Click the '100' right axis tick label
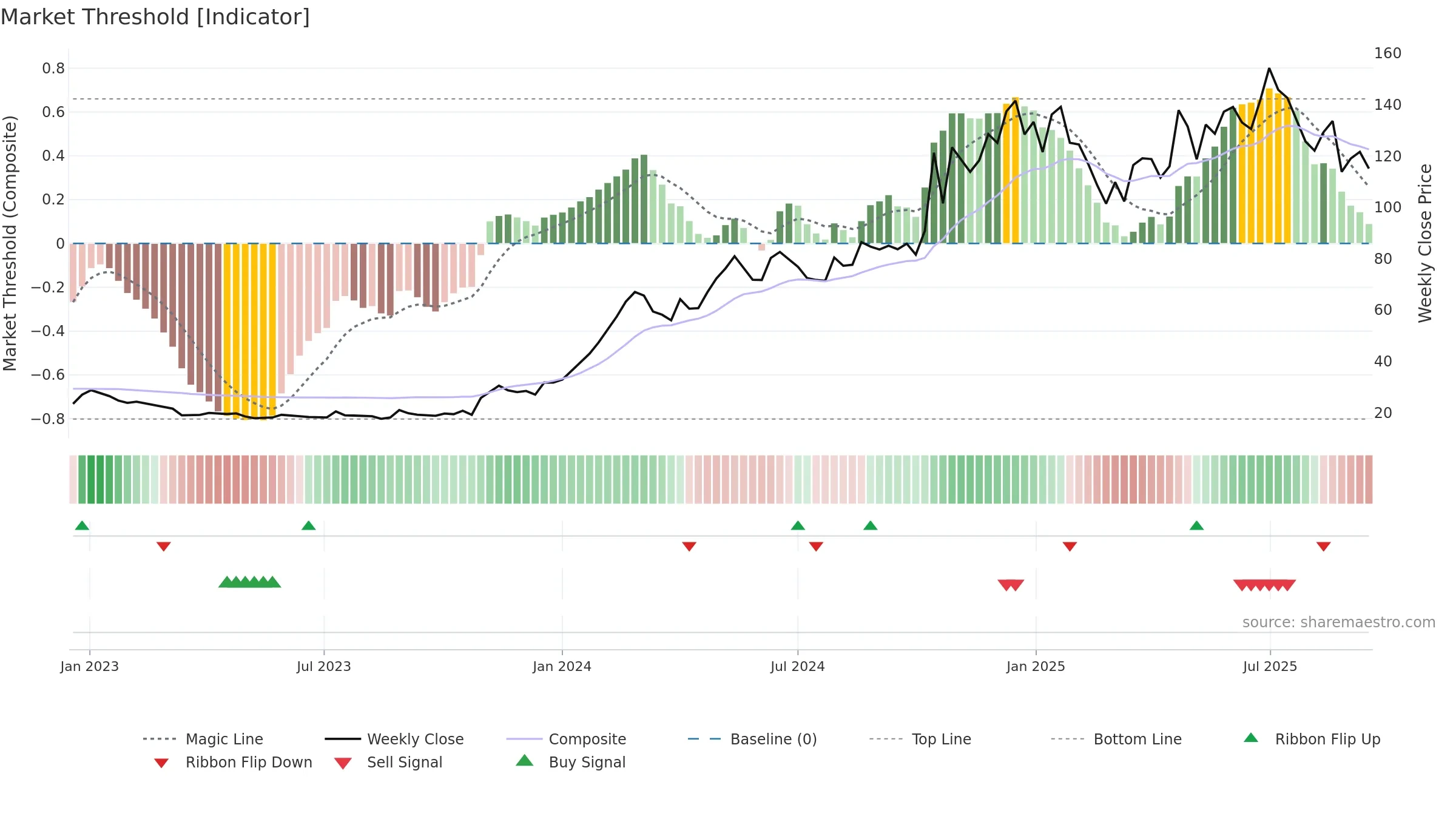Image resolution: width=1456 pixels, height=819 pixels. (x=1387, y=207)
